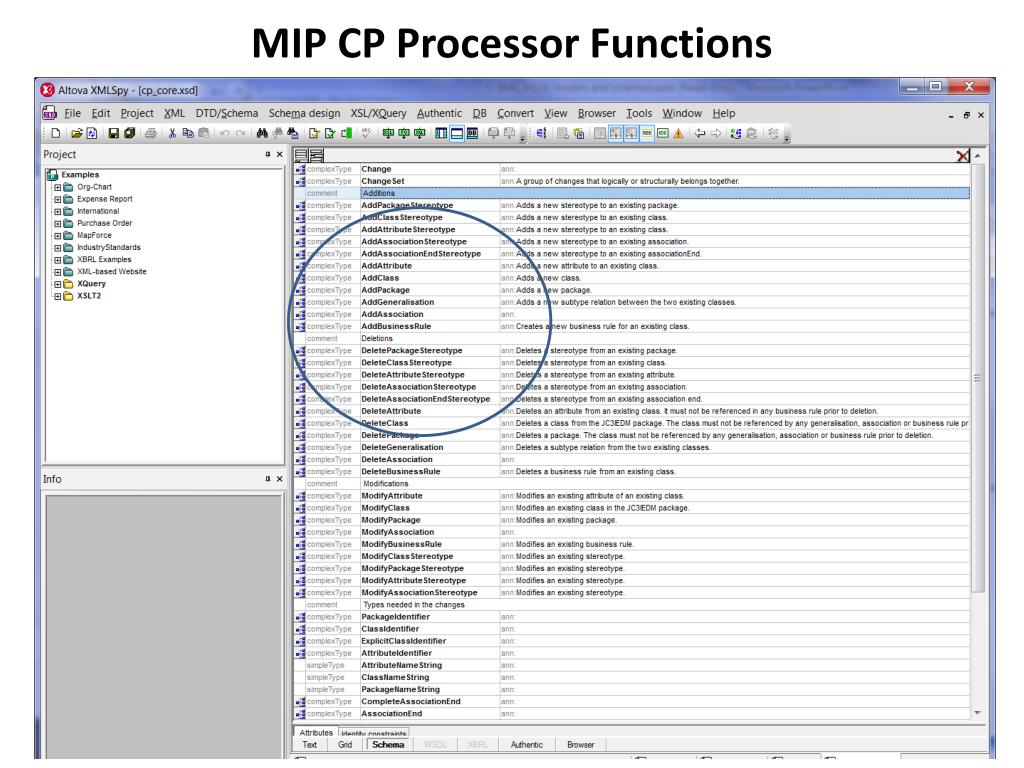Click the Save All icon
The image size is (1024, 768).
point(129,133)
